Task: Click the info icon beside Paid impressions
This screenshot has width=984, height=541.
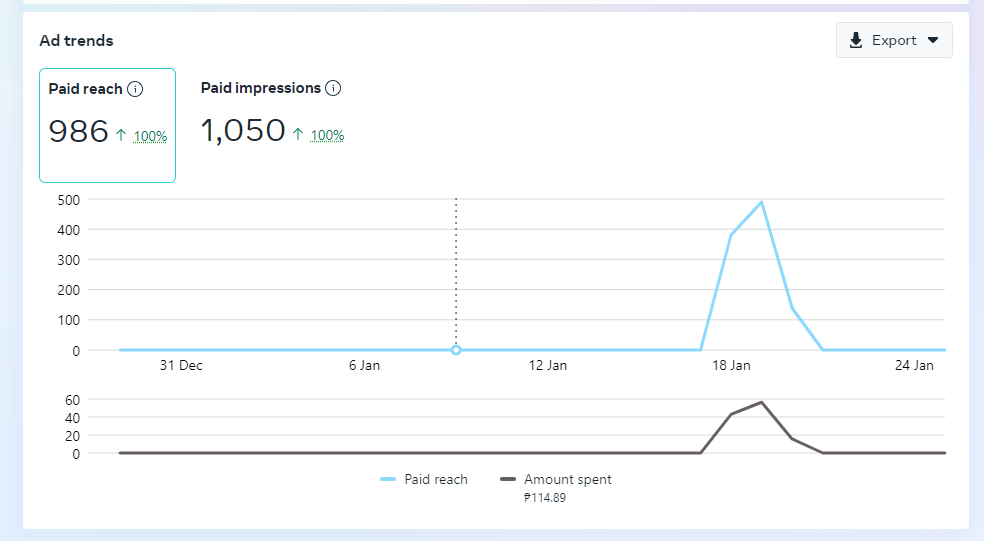Action: tap(333, 88)
